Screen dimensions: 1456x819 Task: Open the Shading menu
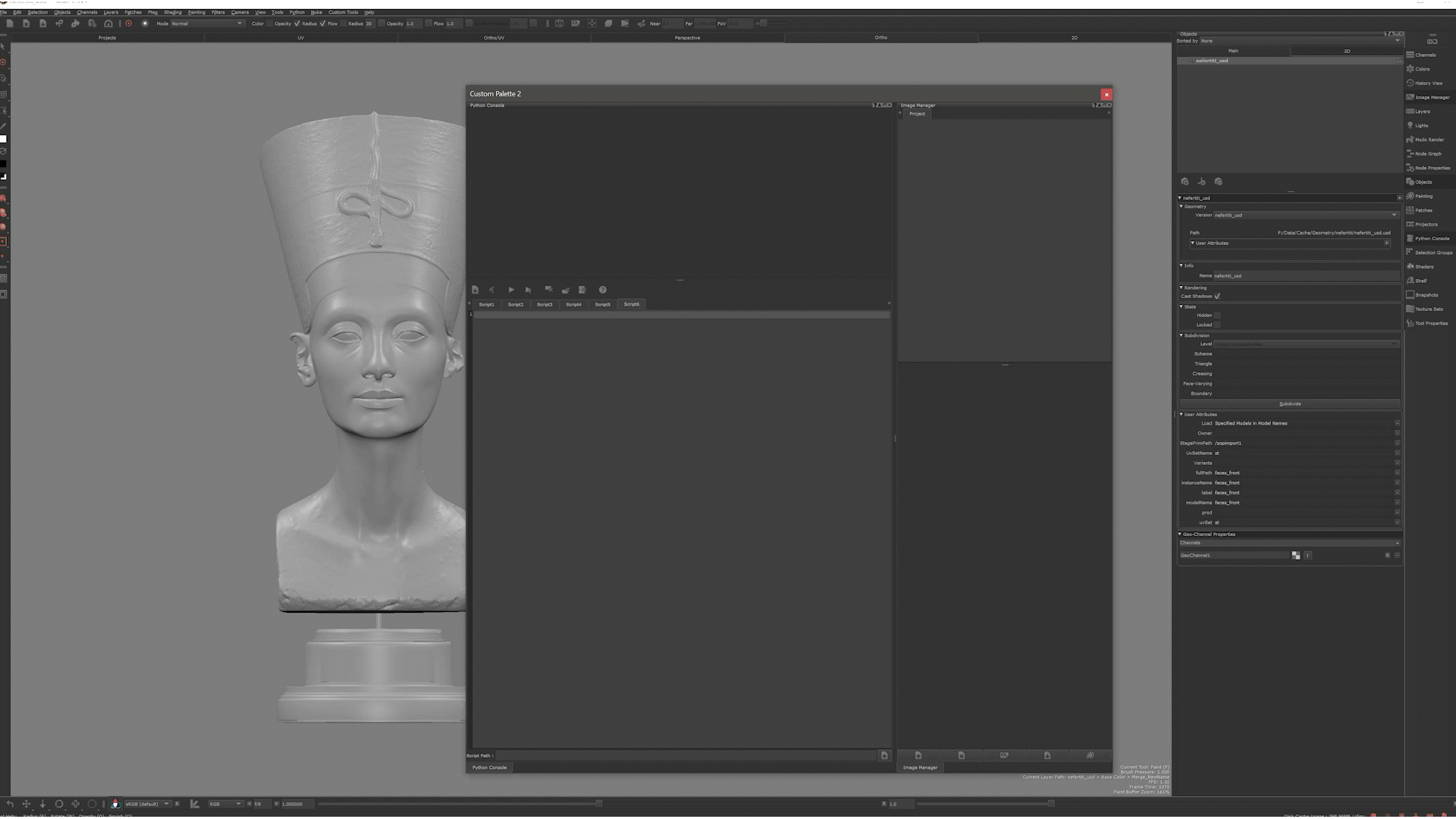click(173, 12)
